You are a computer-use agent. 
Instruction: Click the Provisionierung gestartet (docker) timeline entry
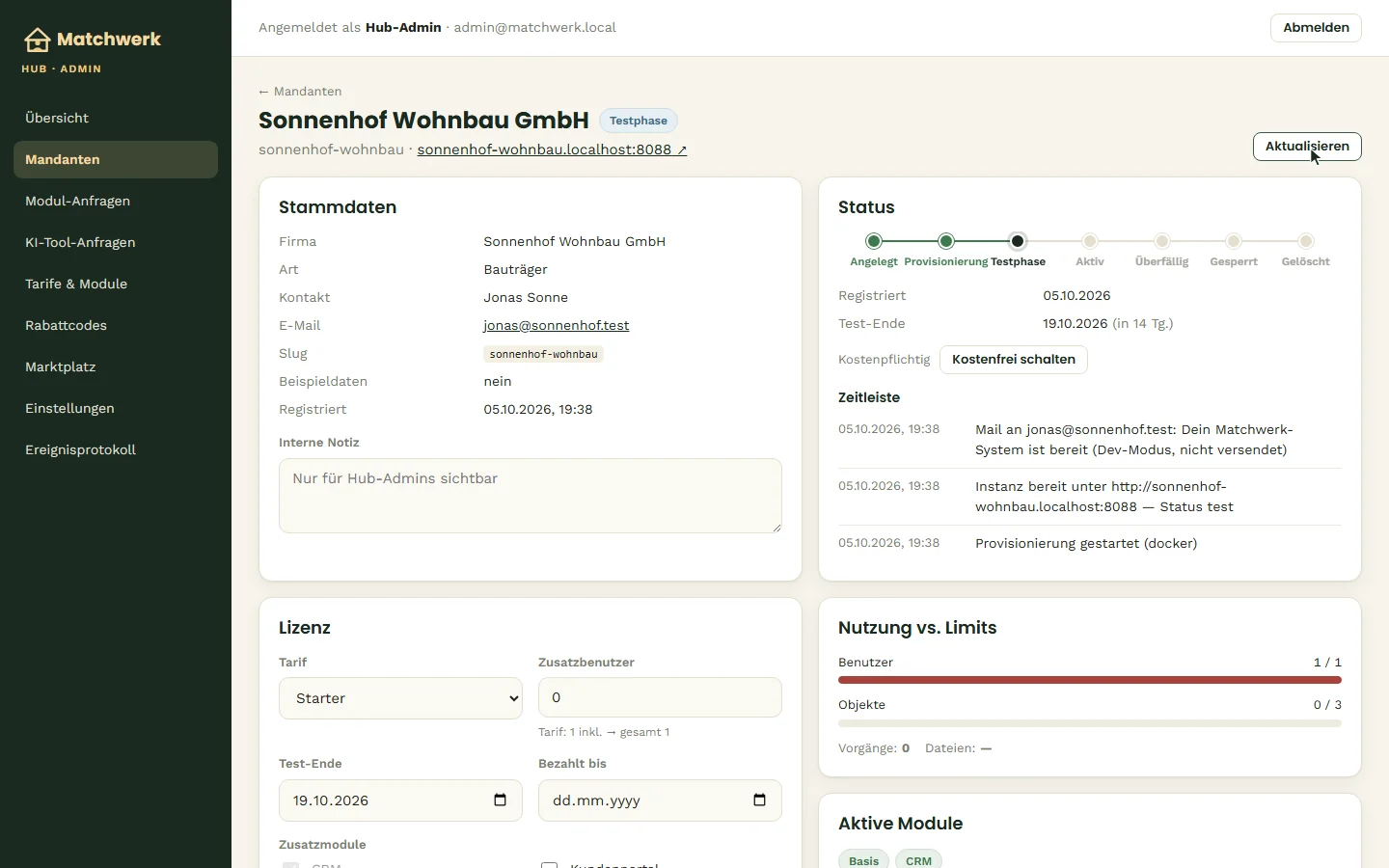[1090, 544]
